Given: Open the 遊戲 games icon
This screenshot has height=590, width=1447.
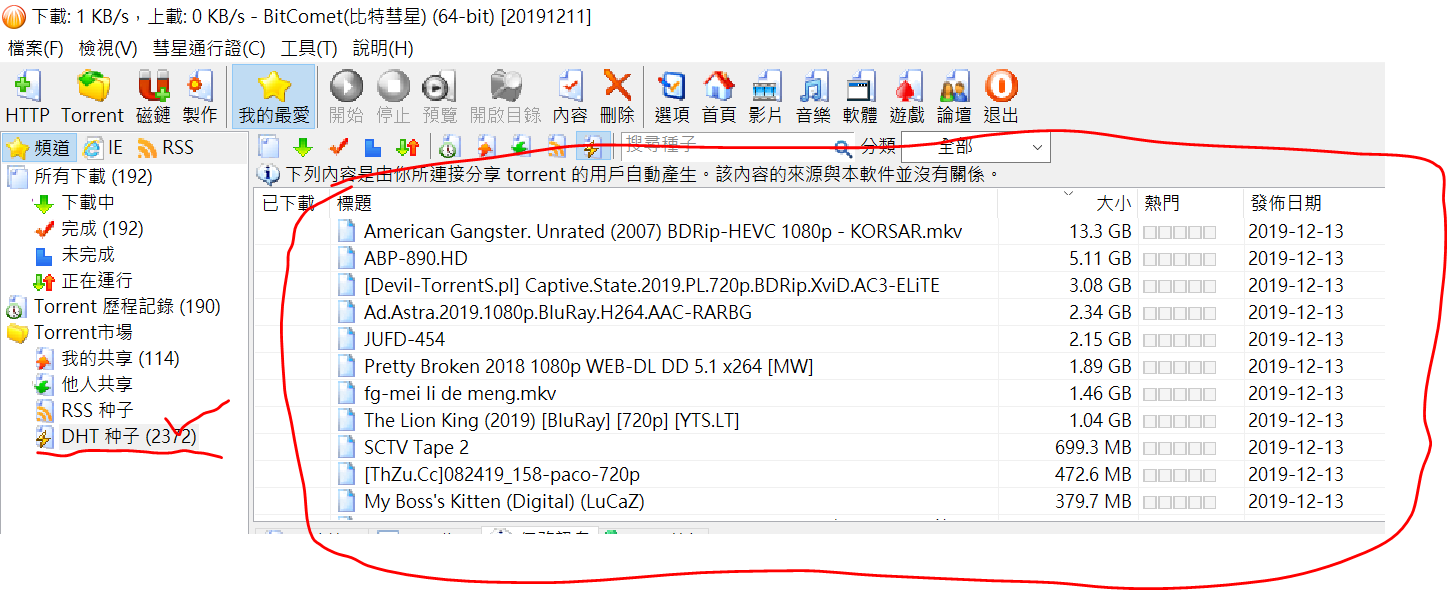Looking at the screenshot, I should click(x=907, y=97).
